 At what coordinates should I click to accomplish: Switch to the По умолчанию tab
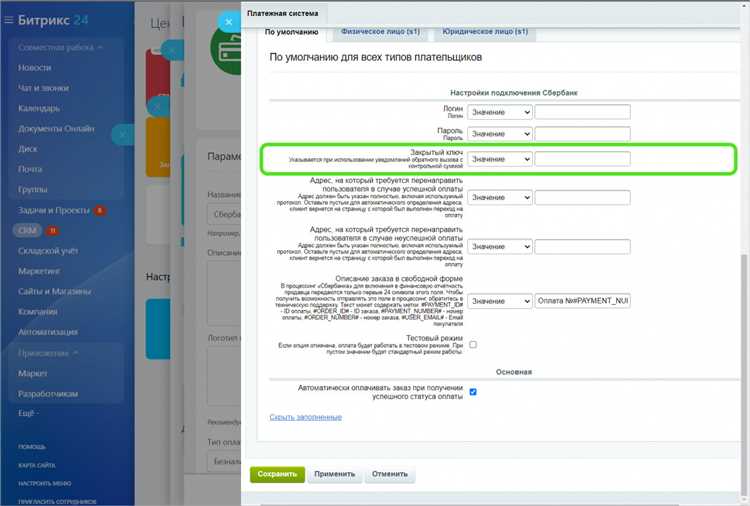click(291, 32)
